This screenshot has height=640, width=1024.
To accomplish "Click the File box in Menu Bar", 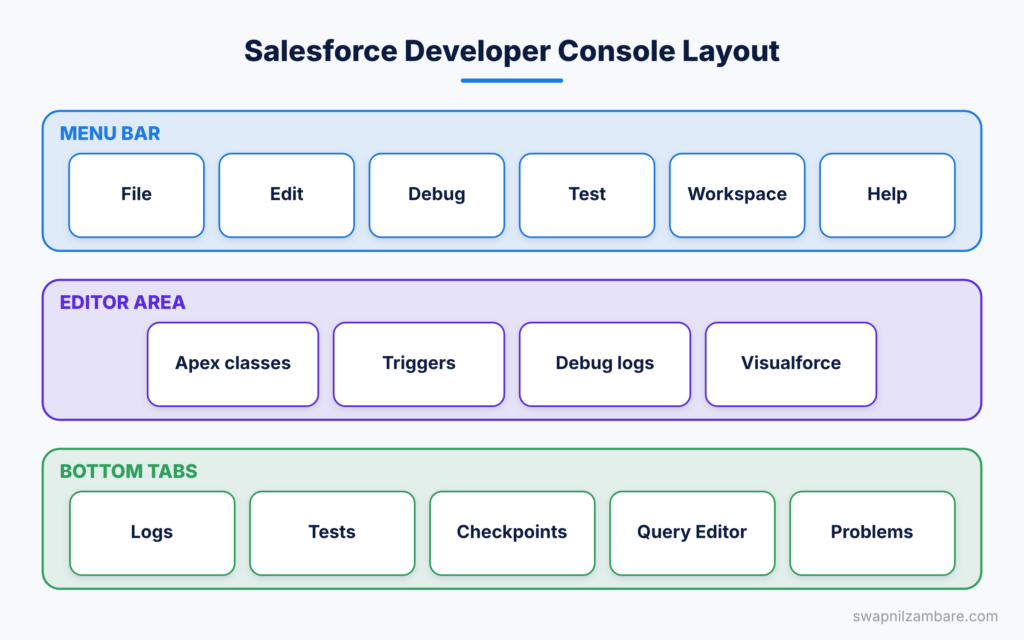I will (x=136, y=195).
